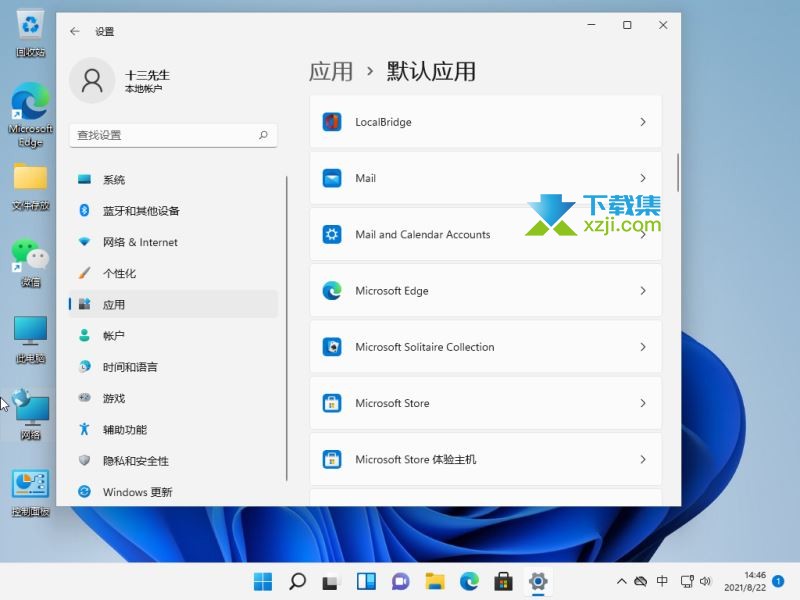This screenshot has height=600, width=800.
Task: Open the volume tray icon
Action: (706, 581)
